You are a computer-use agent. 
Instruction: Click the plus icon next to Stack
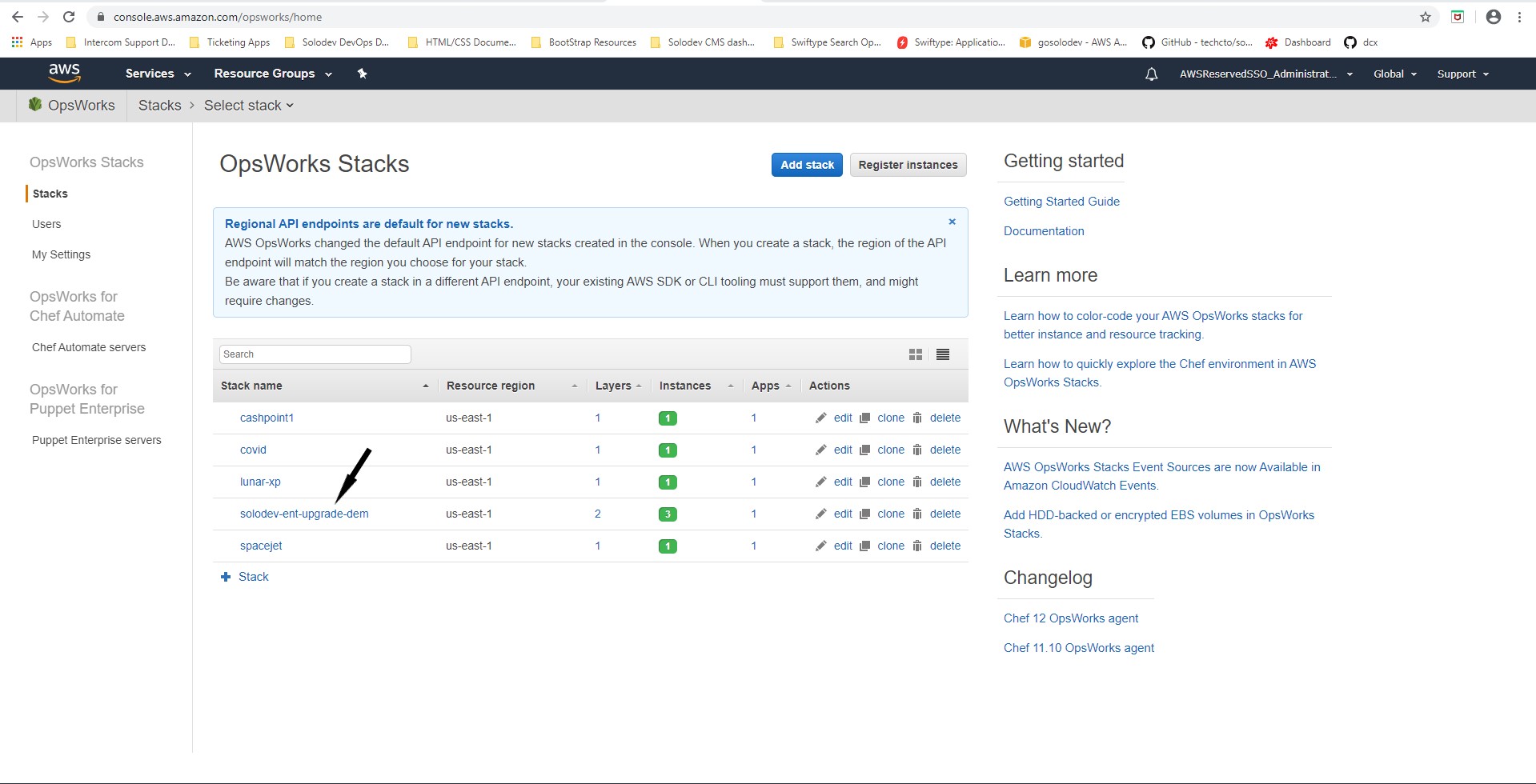(x=226, y=577)
